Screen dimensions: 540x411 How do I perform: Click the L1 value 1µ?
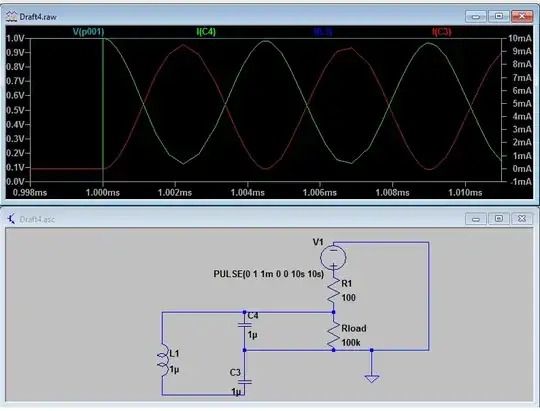(x=174, y=370)
